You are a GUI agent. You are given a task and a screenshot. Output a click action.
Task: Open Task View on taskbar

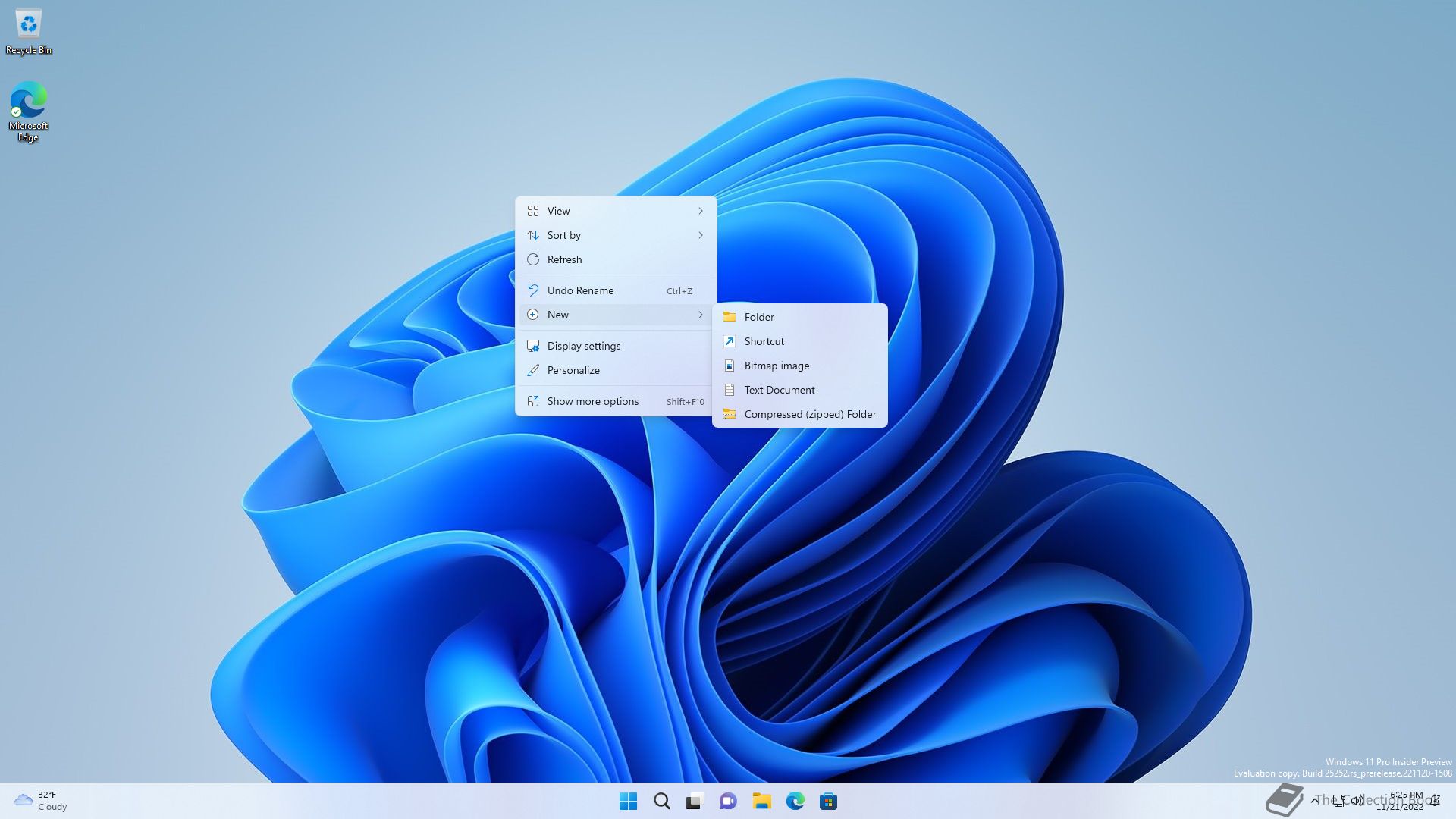click(695, 801)
